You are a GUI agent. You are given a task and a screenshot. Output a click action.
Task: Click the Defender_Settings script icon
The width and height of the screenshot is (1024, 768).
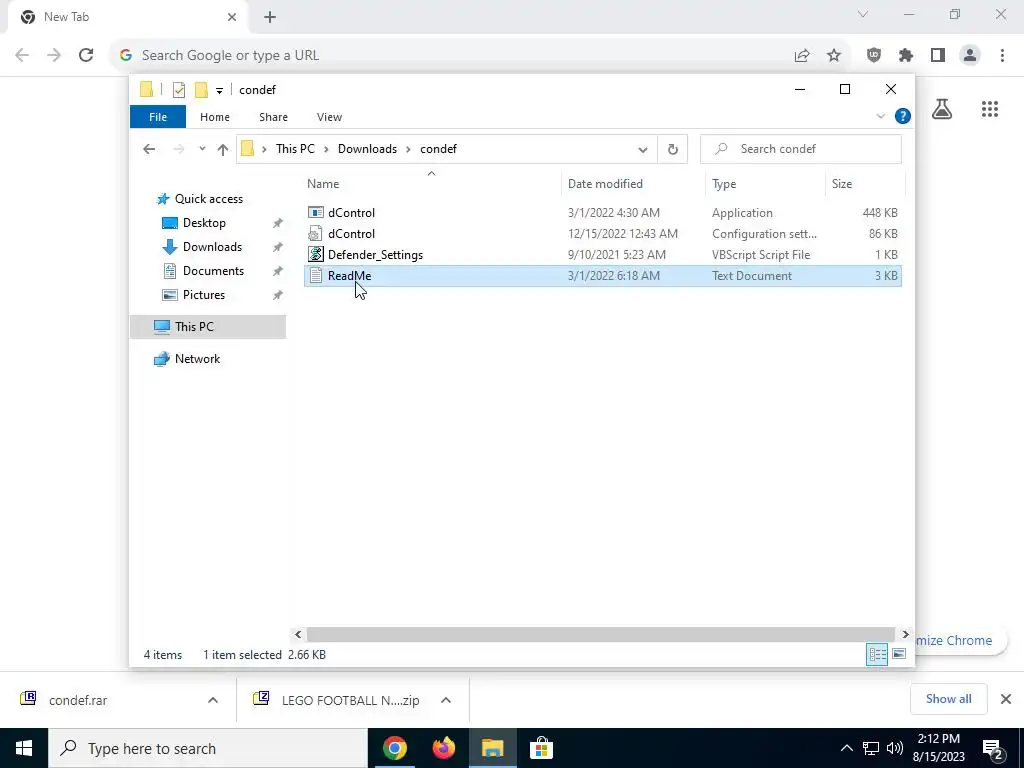pyautogui.click(x=315, y=255)
